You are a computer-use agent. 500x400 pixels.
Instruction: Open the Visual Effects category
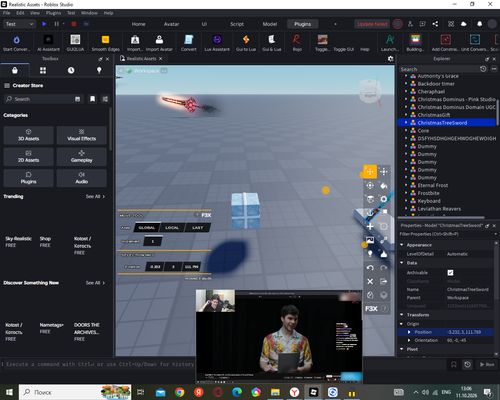[x=82, y=135]
